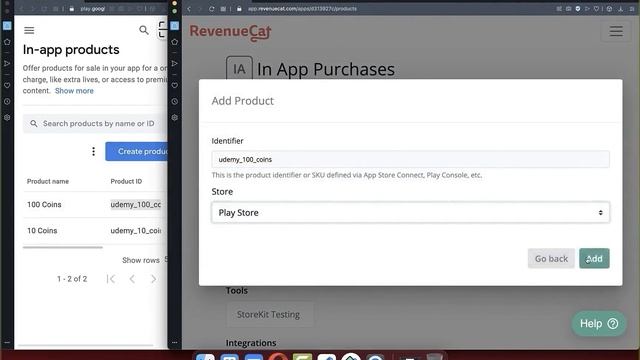
Task: Click the Add button in Add Product dialog
Action: pyautogui.click(x=594, y=258)
